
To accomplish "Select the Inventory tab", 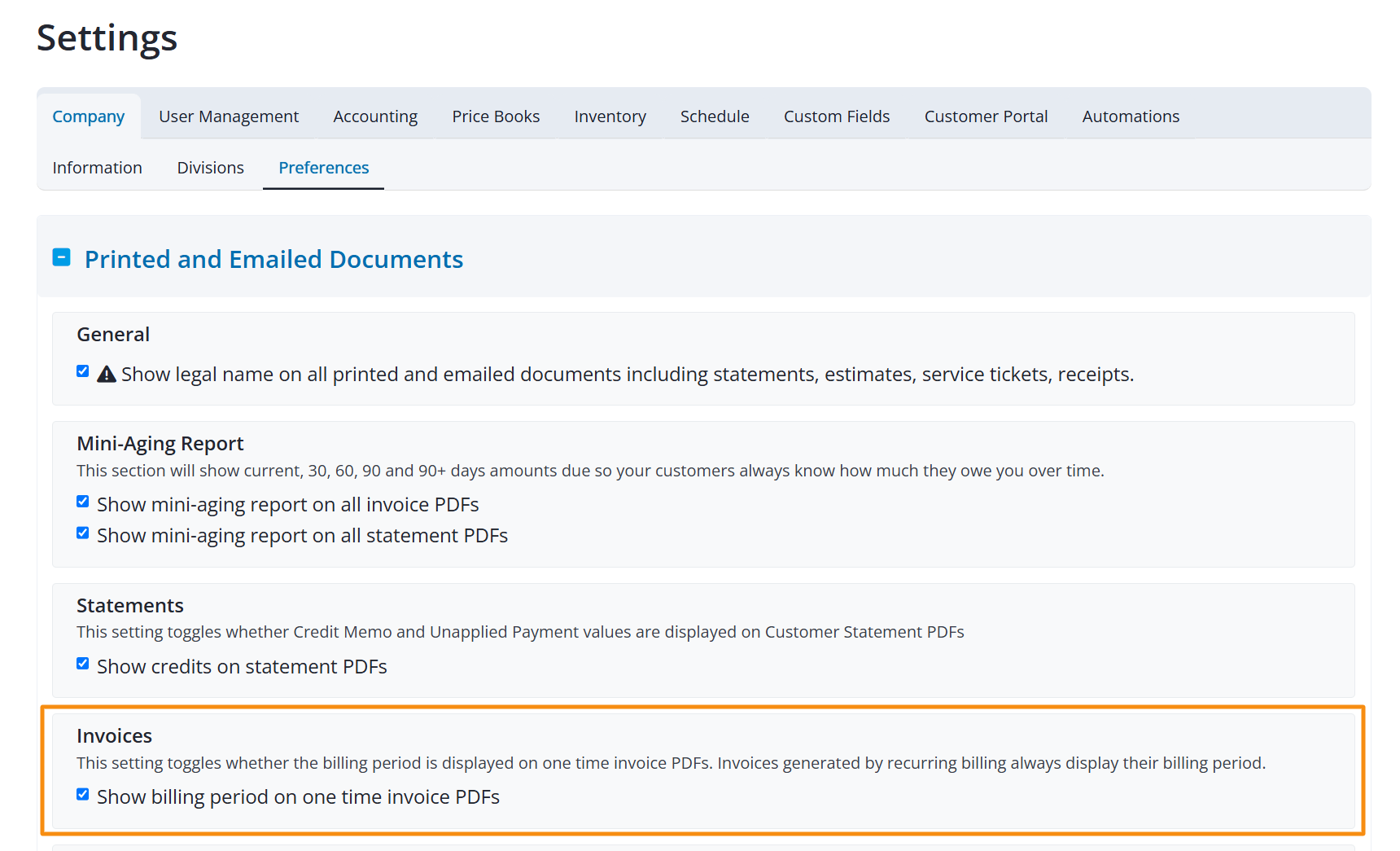I will pos(610,116).
